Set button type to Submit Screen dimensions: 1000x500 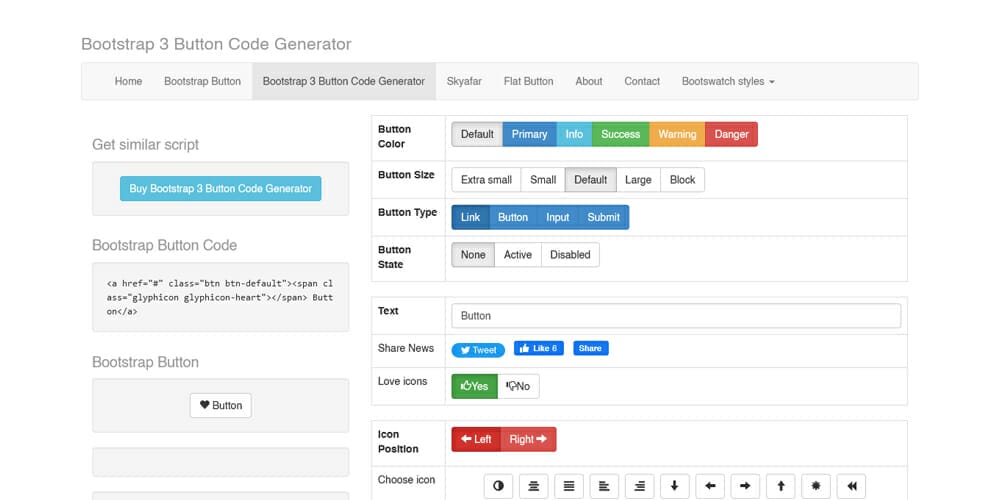pyautogui.click(x=603, y=217)
